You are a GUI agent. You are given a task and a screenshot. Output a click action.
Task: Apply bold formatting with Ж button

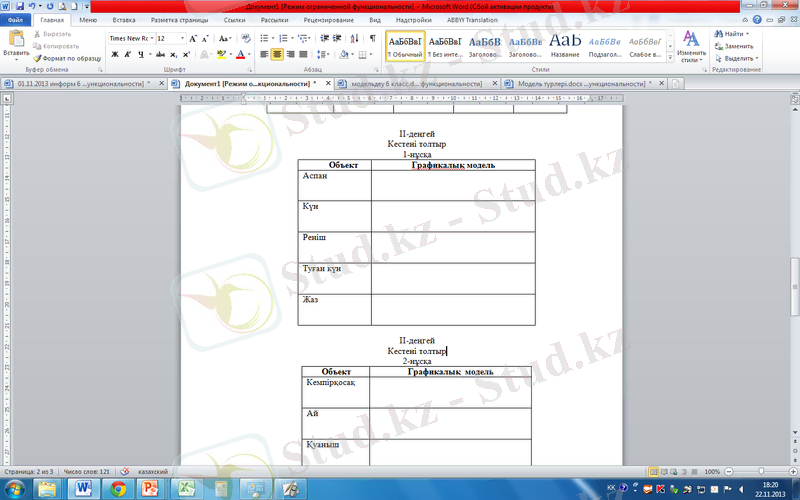click(x=114, y=54)
